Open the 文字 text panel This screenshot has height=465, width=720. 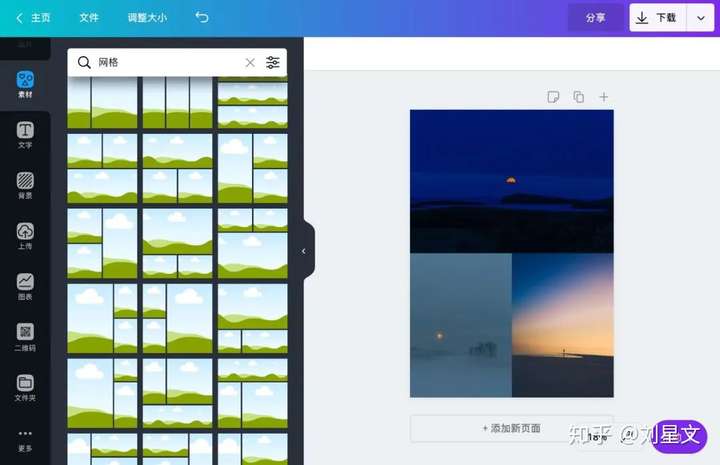(25, 135)
